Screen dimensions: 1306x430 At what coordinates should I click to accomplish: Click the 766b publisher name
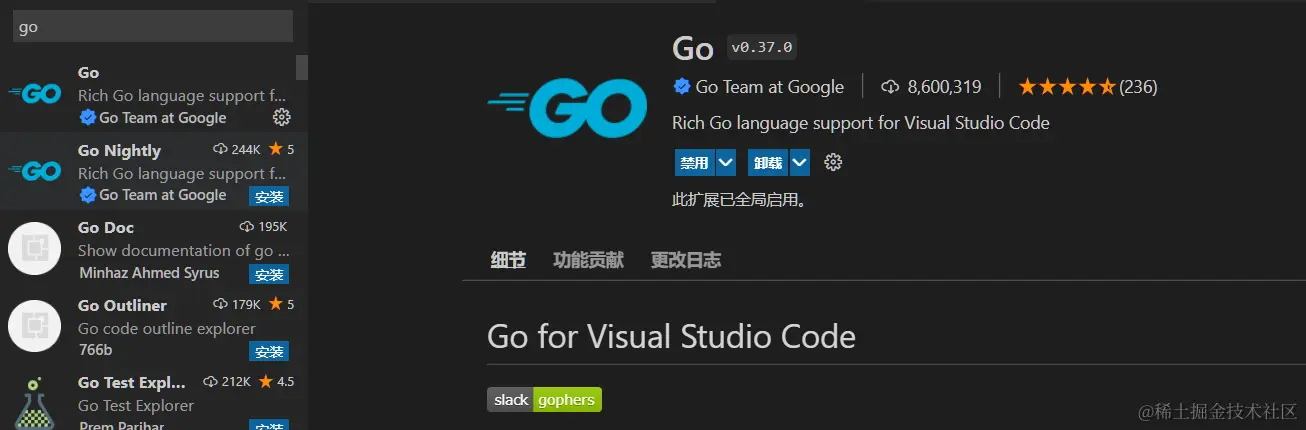point(95,350)
